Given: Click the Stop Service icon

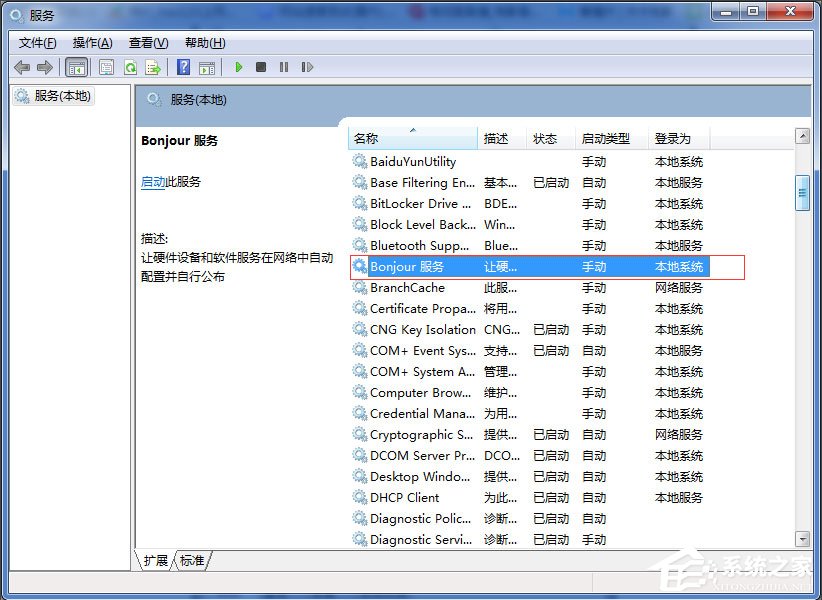Looking at the screenshot, I should (x=260, y=67).
